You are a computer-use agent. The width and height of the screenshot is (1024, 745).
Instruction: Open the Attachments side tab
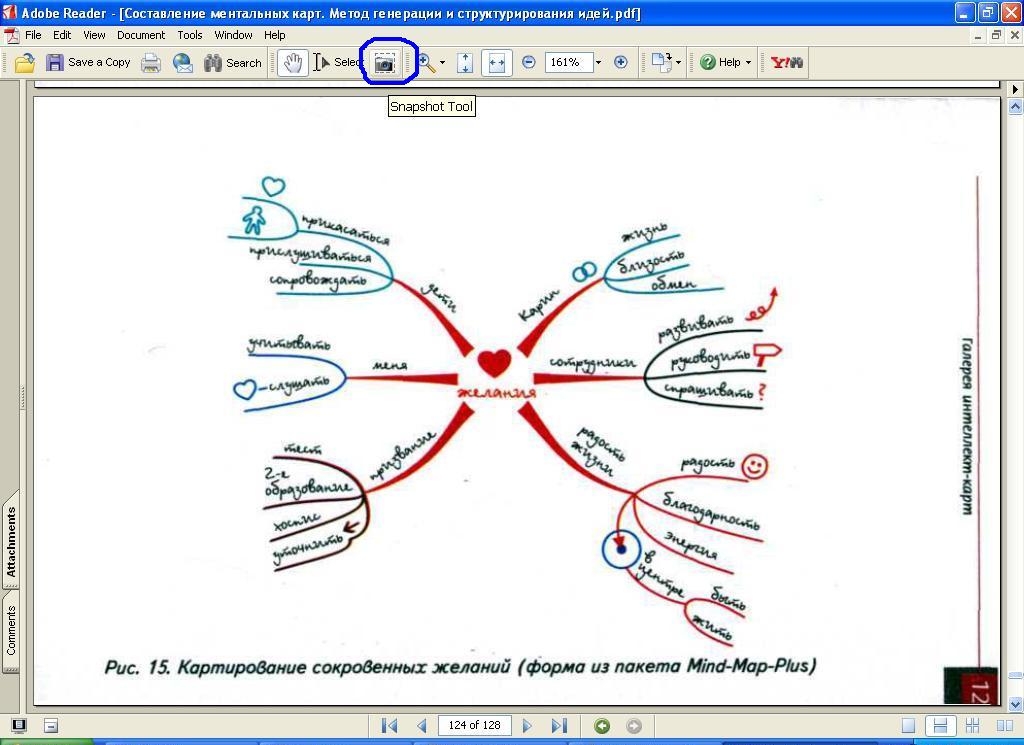coord(11,542)
